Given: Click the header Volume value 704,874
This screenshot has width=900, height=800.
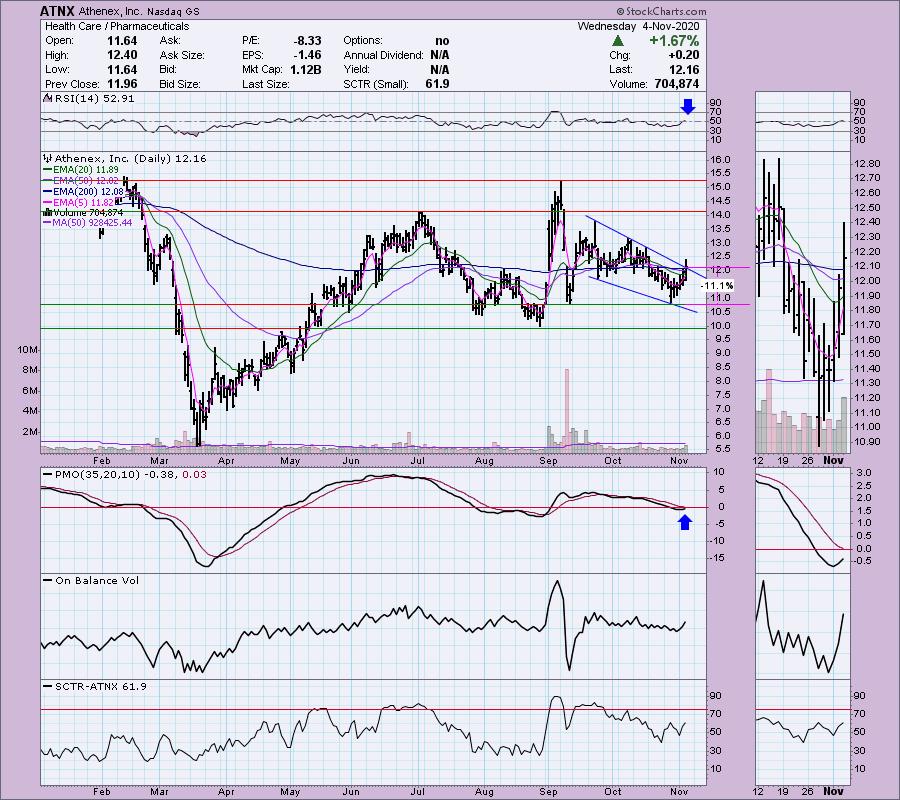Looking at the screenshot, I should coord(677,84).
